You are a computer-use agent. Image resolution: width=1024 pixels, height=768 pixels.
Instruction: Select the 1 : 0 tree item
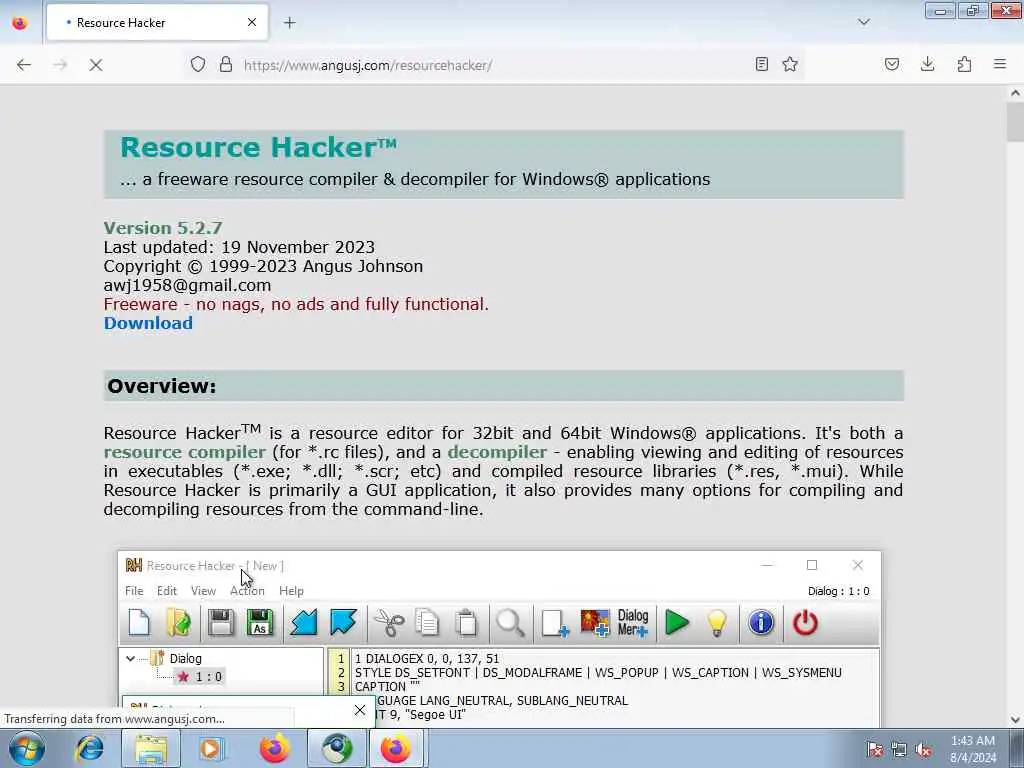coord(201,677)
